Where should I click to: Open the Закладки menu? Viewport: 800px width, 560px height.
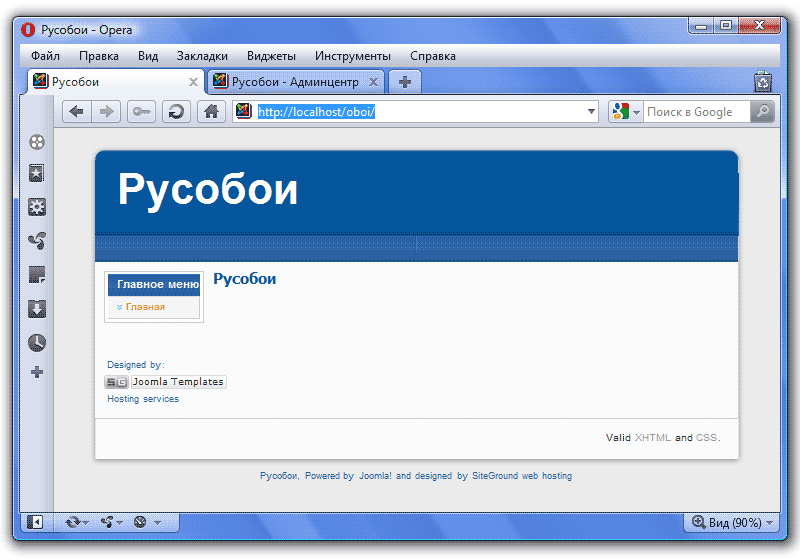pos(202,56)
